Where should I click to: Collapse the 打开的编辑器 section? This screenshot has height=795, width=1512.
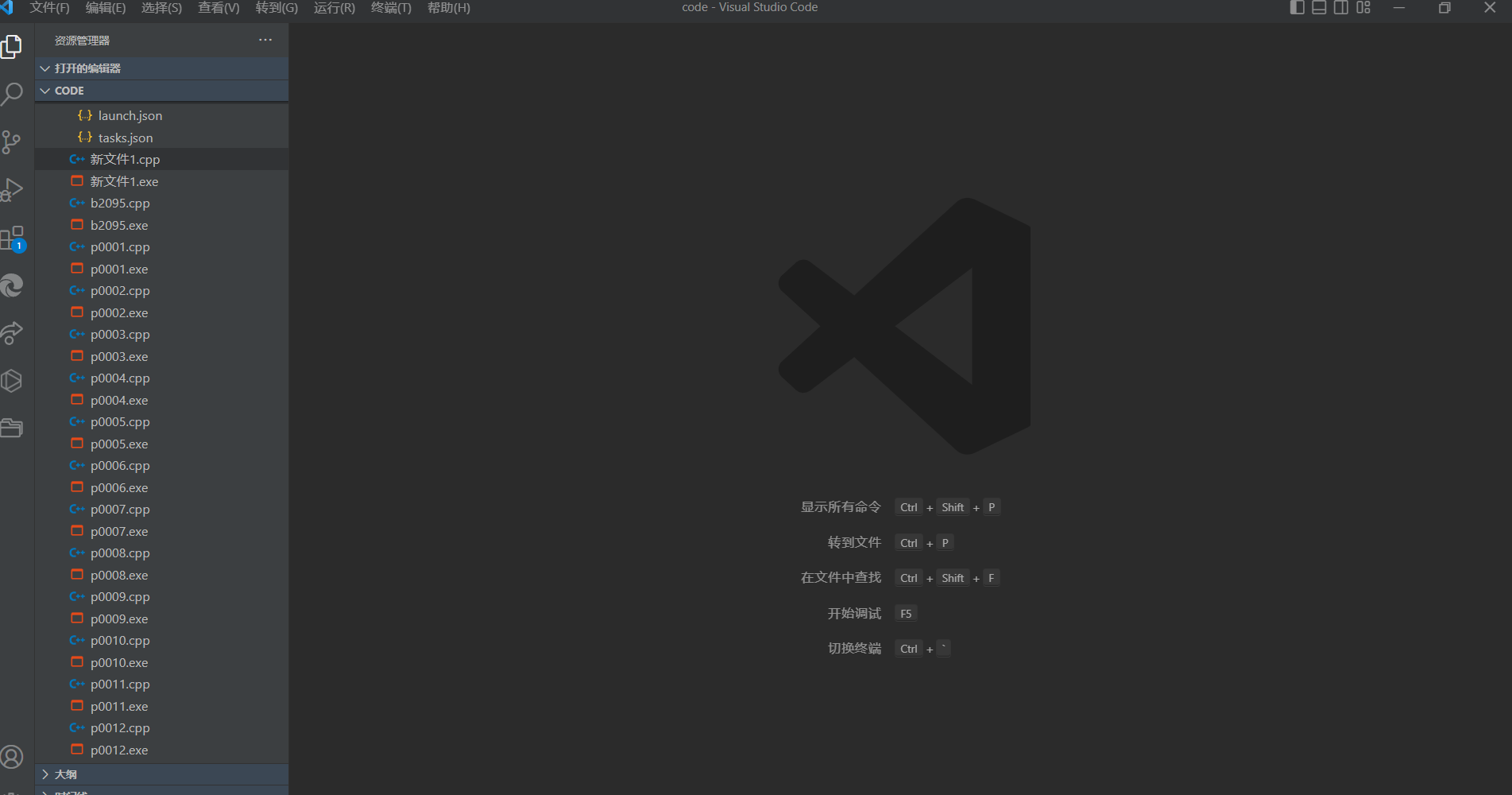(162, 68)
